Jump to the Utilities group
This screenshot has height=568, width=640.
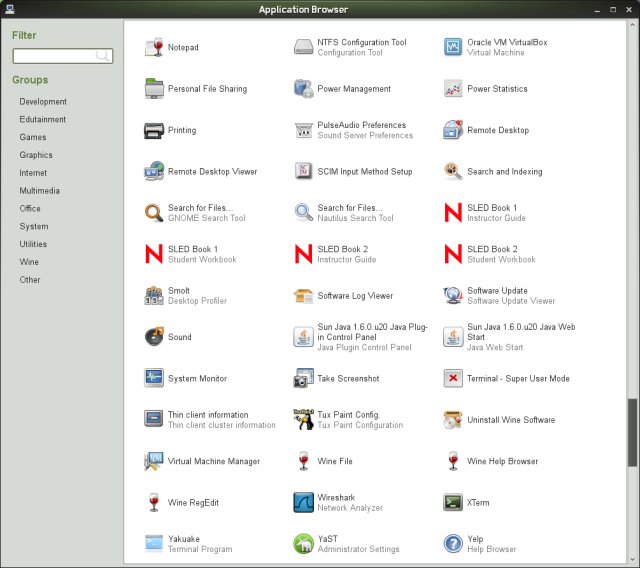click(x=33, y=244)
